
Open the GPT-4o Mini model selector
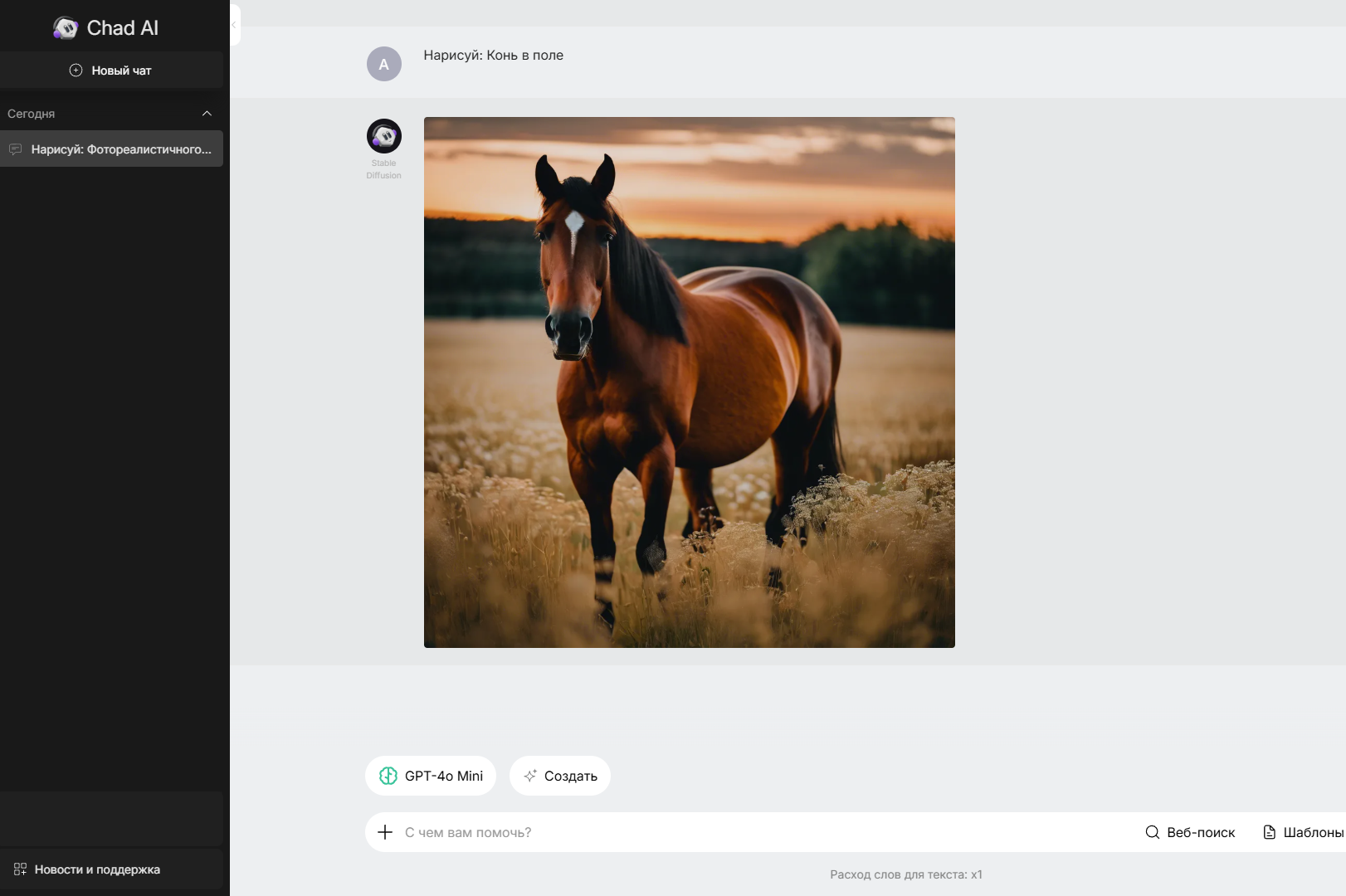[431, 776]
